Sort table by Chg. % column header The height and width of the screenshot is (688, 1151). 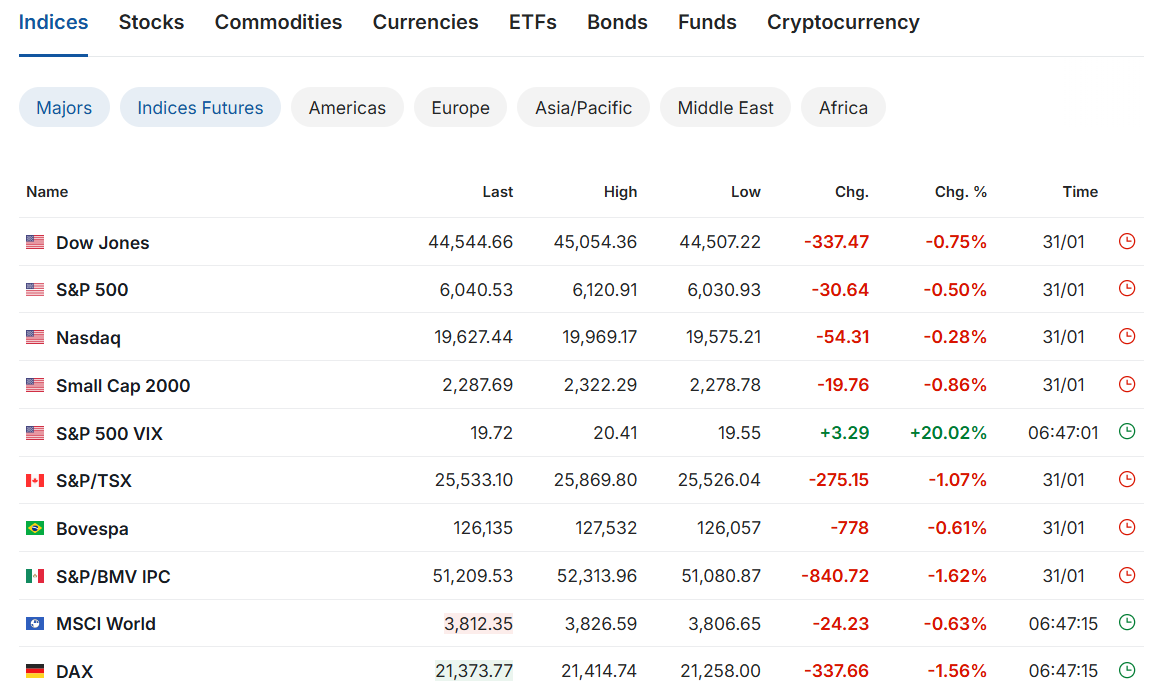[960, 192]
